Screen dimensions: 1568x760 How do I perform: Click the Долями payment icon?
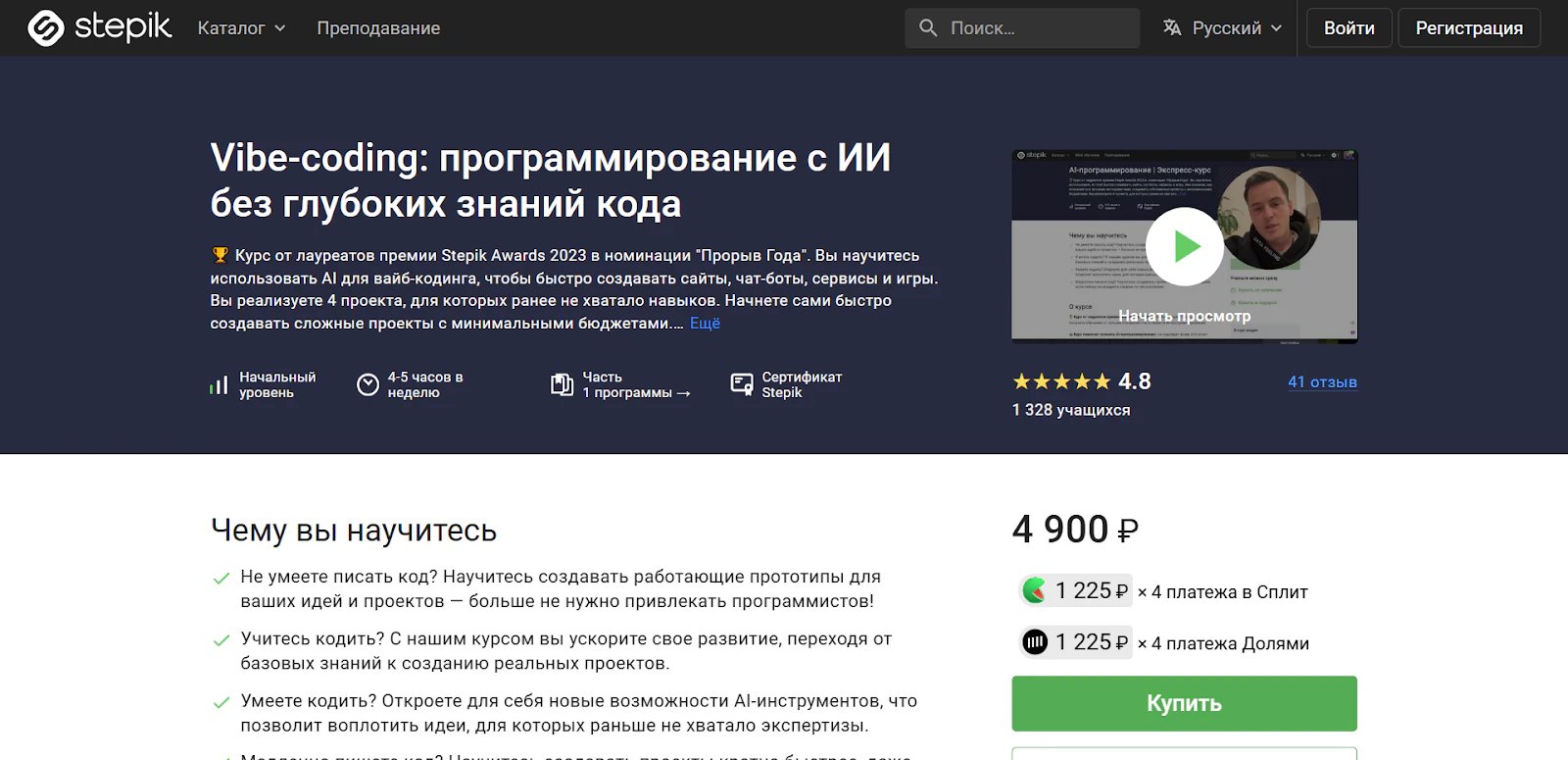1035,642
